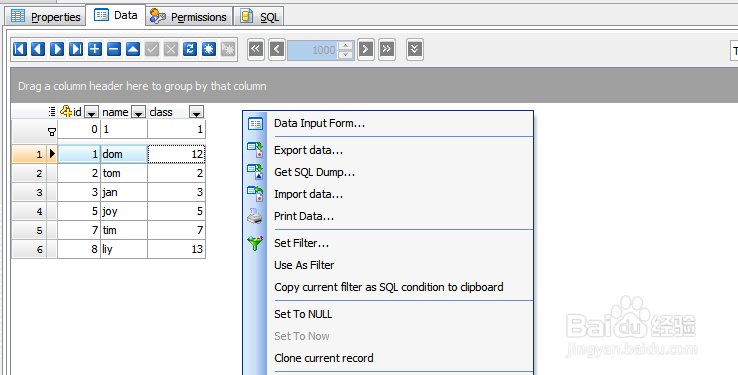Select the name cell containing dom
738x375 pixels.
(124, 154)
